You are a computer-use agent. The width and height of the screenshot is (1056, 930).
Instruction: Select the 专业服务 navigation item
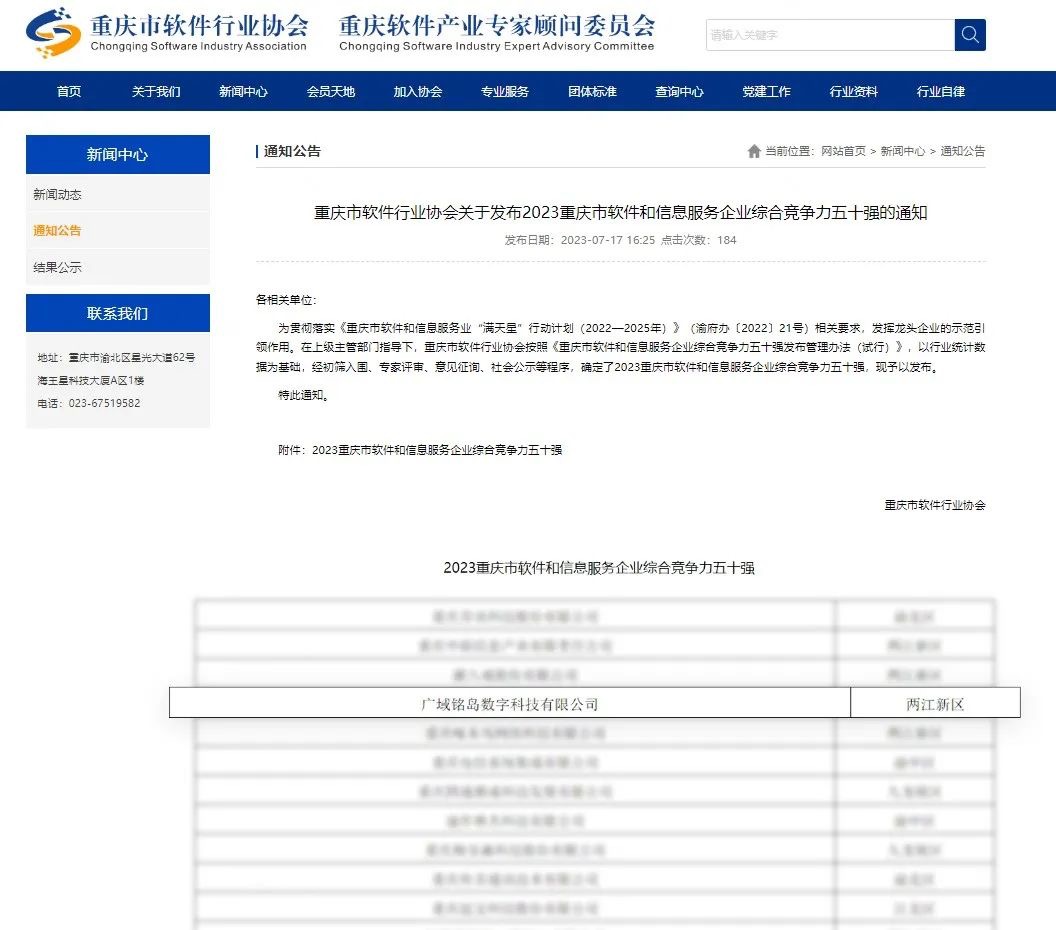(x=505, y=91)
